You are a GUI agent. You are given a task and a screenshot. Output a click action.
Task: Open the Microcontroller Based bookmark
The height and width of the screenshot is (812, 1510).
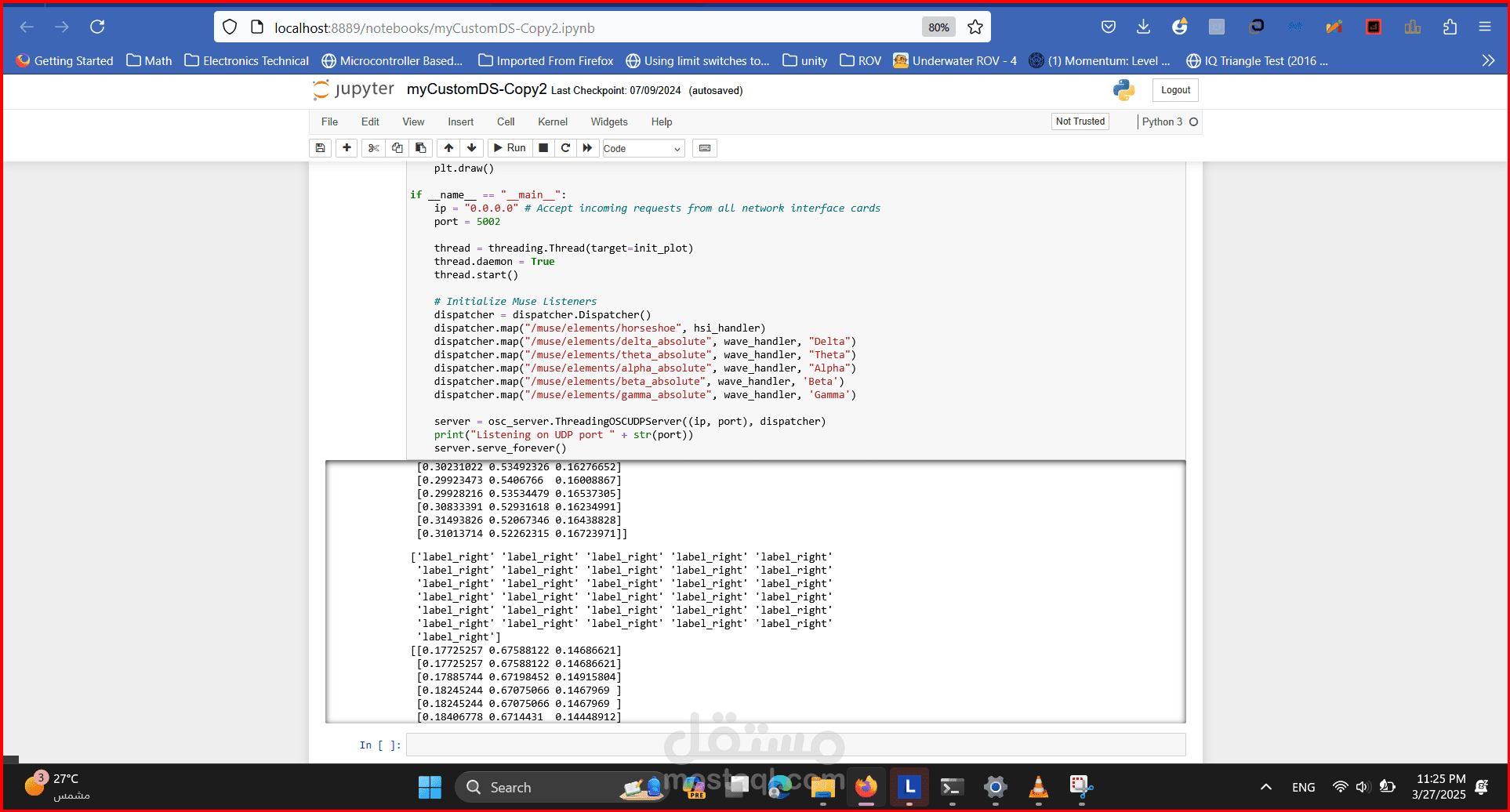(392, 61)
